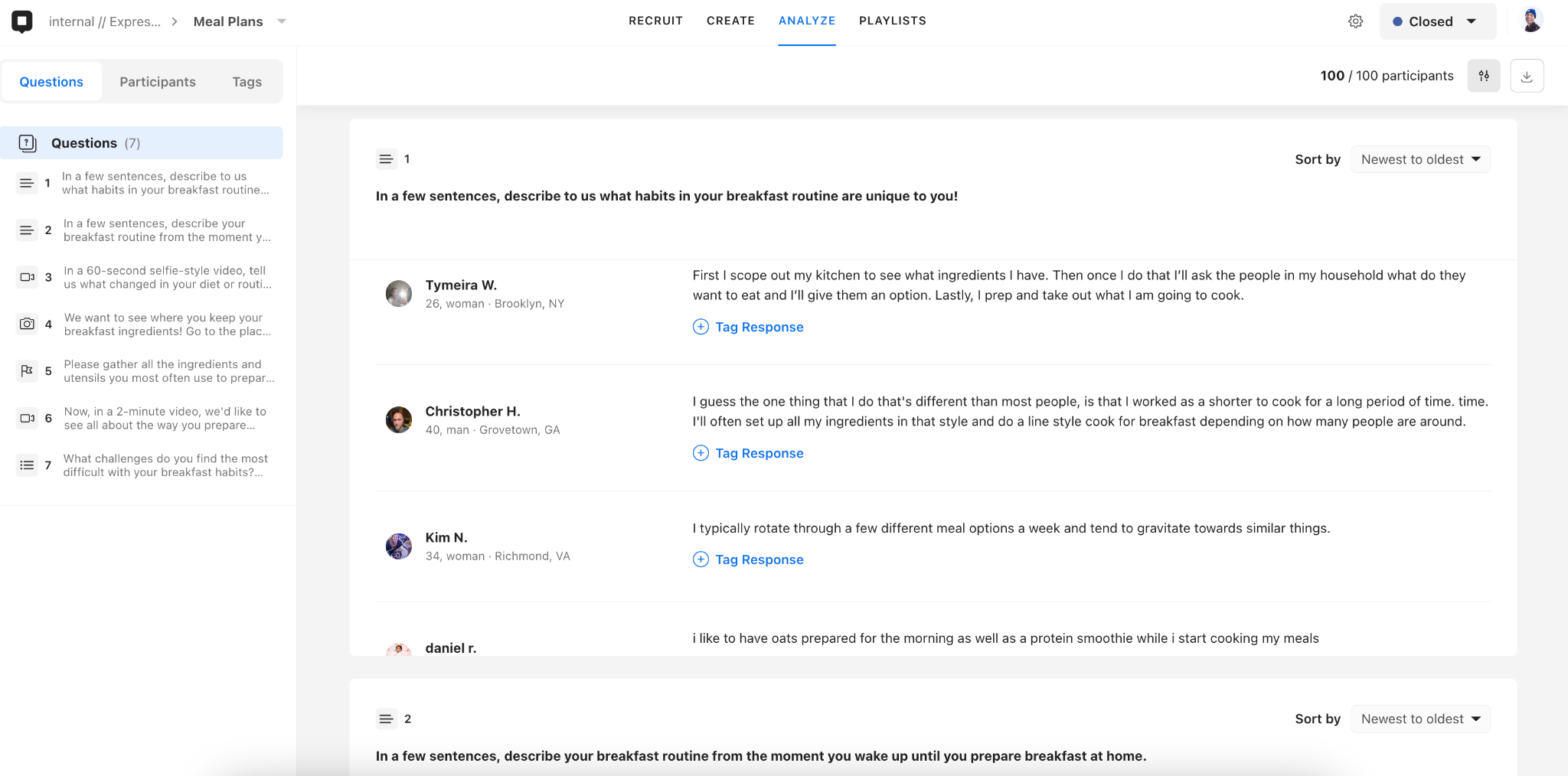This screenshot has height=776, width=1568.
Task: Click the question 2 prompt heading text
Action: (761, 756)
